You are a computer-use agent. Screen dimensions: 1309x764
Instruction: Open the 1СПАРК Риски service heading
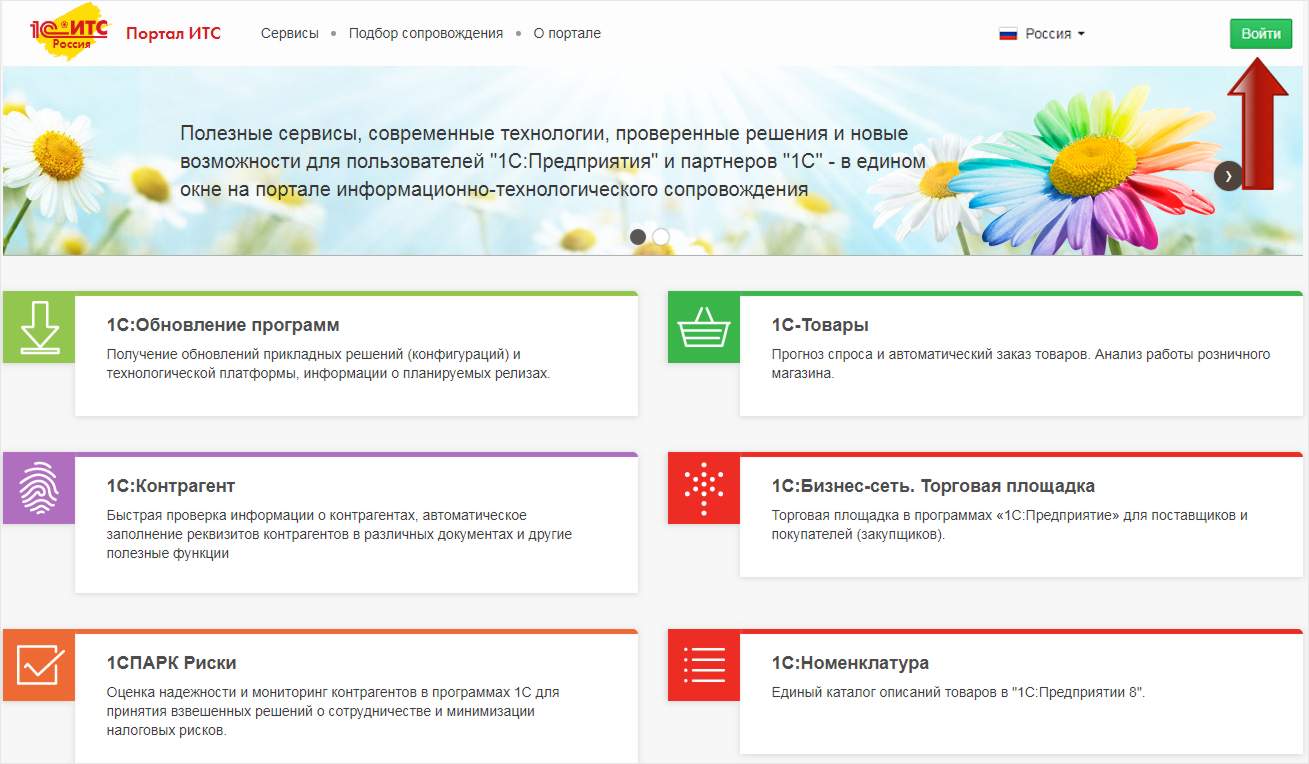pos(171,663)
